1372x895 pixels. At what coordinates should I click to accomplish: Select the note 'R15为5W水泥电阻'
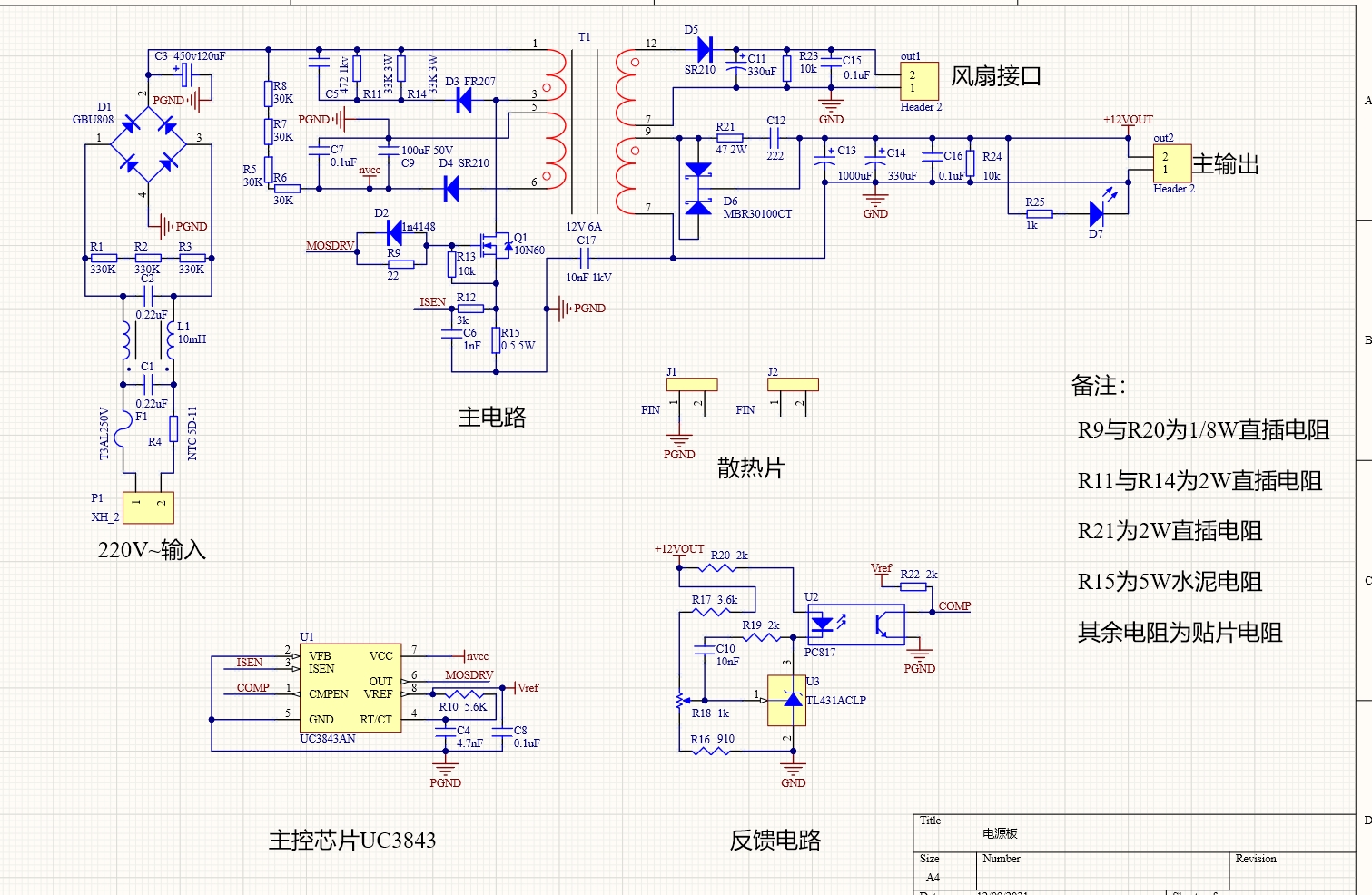(1170, 582)
